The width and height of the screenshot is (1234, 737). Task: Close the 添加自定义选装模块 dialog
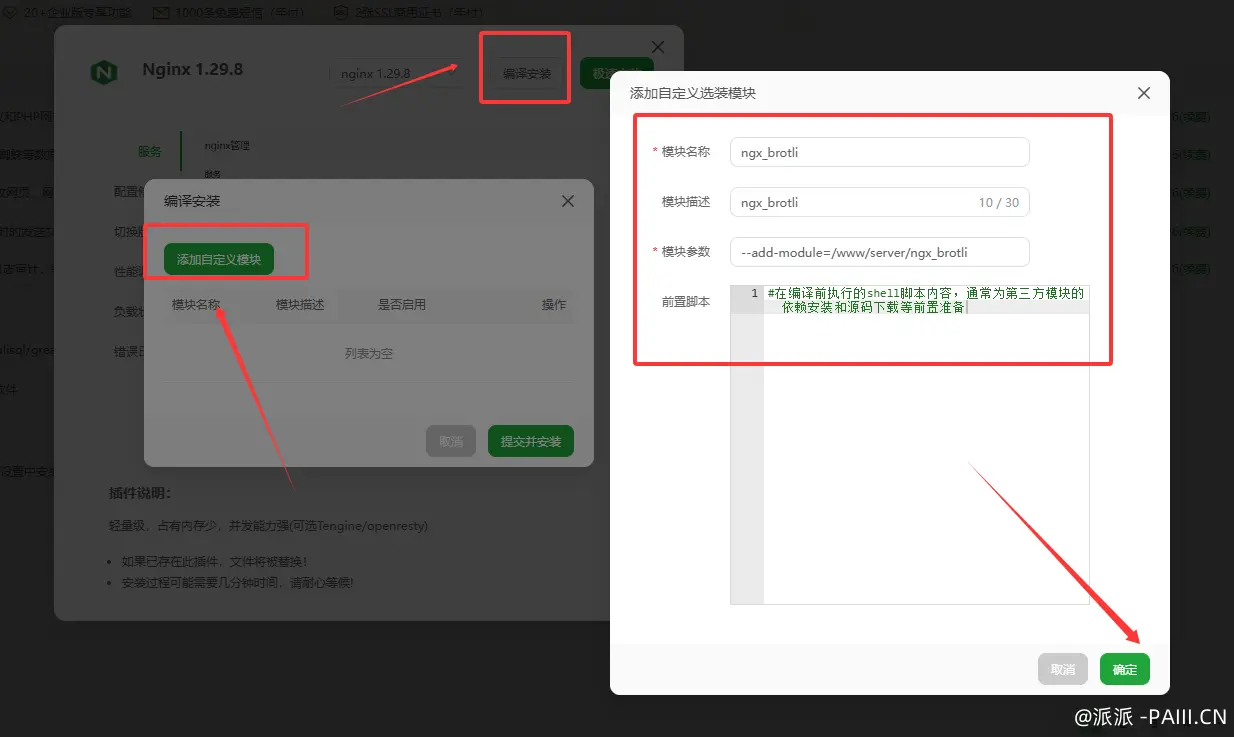pos(1144,93)
